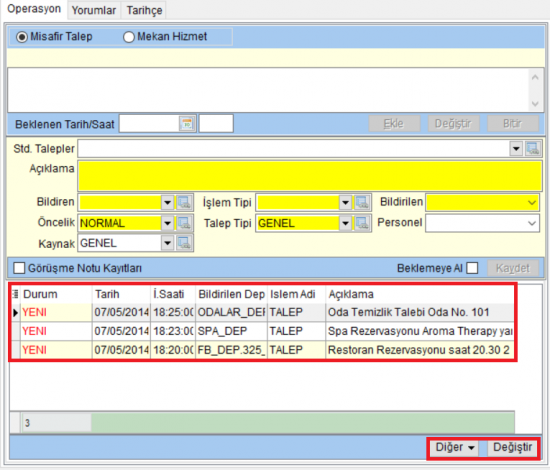Screen dimensions: 550x470
Task: Tick the Beklemeye Al checkbox
Action: pos(472,268)
